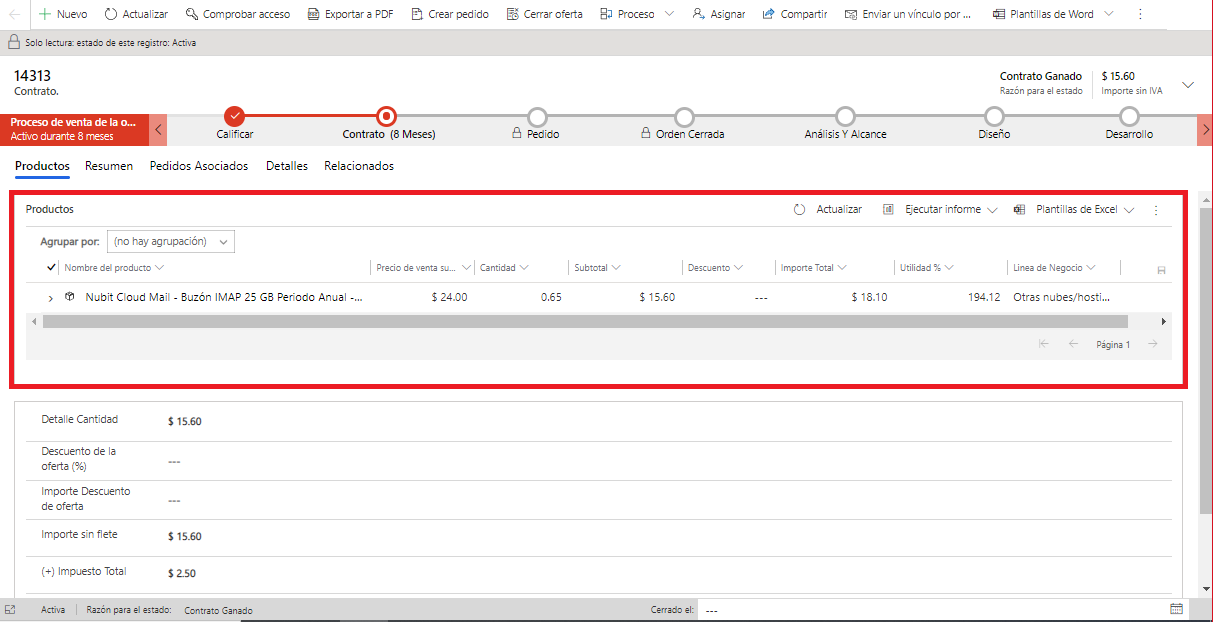Expand the Nubit Cloud Mail product row
Screen dimensions: 1213x622
point(50,298)
